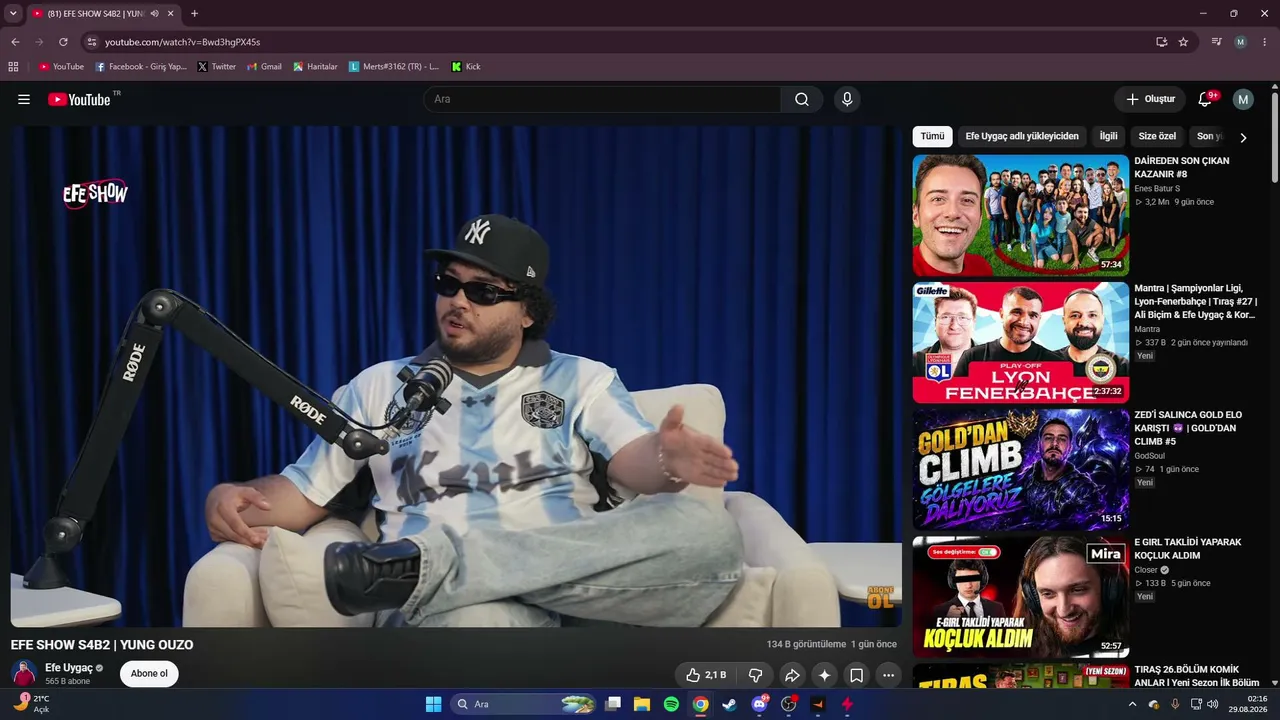Open the Merts#3162 (TR) bookmark
This screenshot has width=1280, height=720.
point(394,67)
